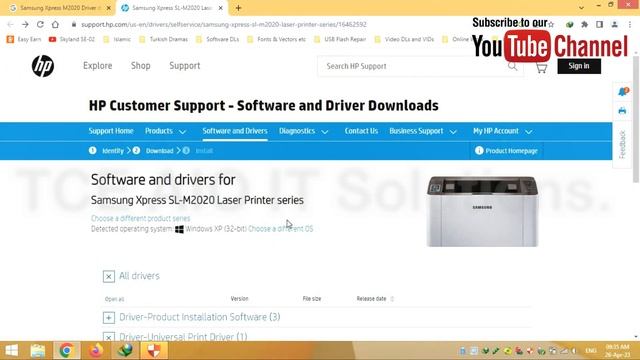Open Chrome extensions puzzle icon
Viewport: 640px width, 360px height.
tap(584, 24)
